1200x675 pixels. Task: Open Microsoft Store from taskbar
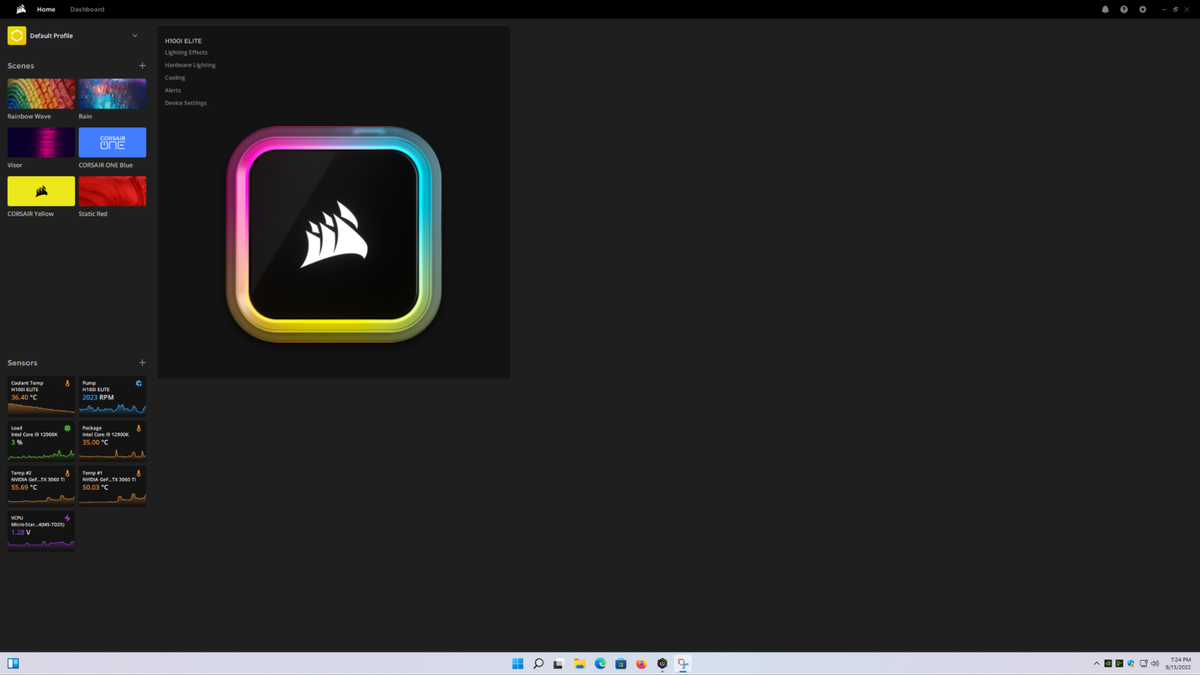tap(620, 664)
